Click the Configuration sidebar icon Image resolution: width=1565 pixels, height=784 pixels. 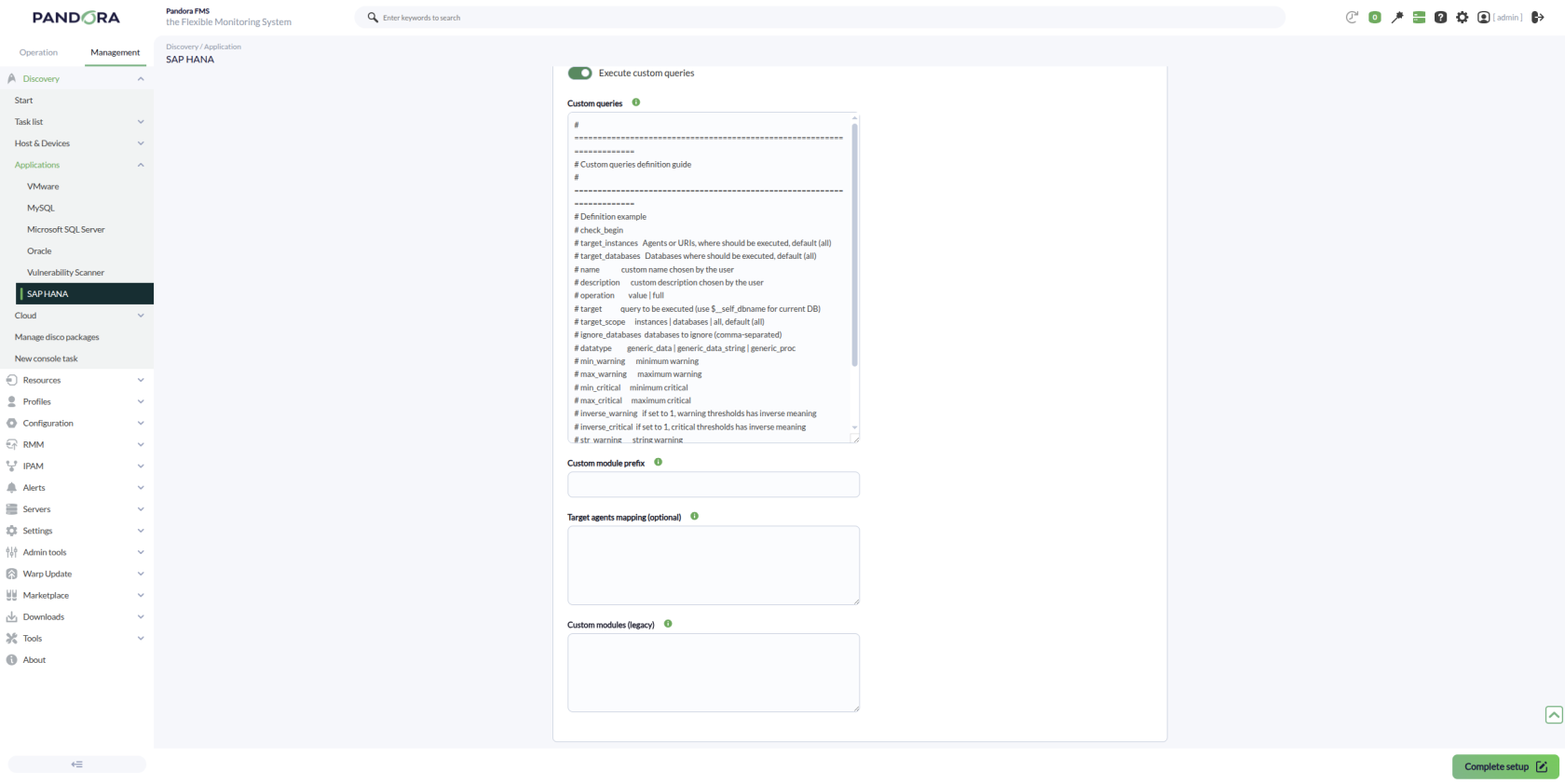pyautogui.click(x=12, y=423)
